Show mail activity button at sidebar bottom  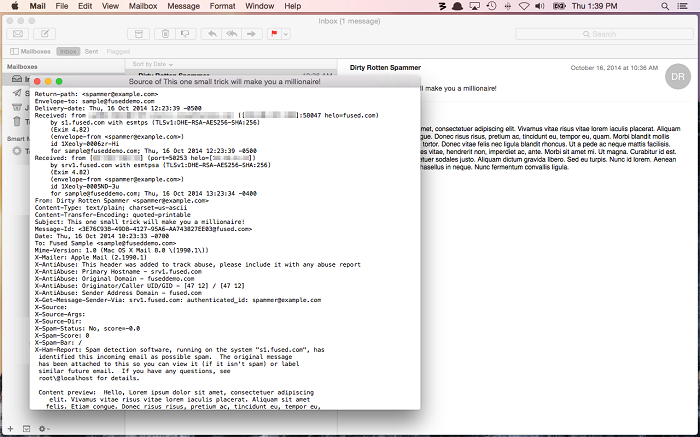pos(26,429)
